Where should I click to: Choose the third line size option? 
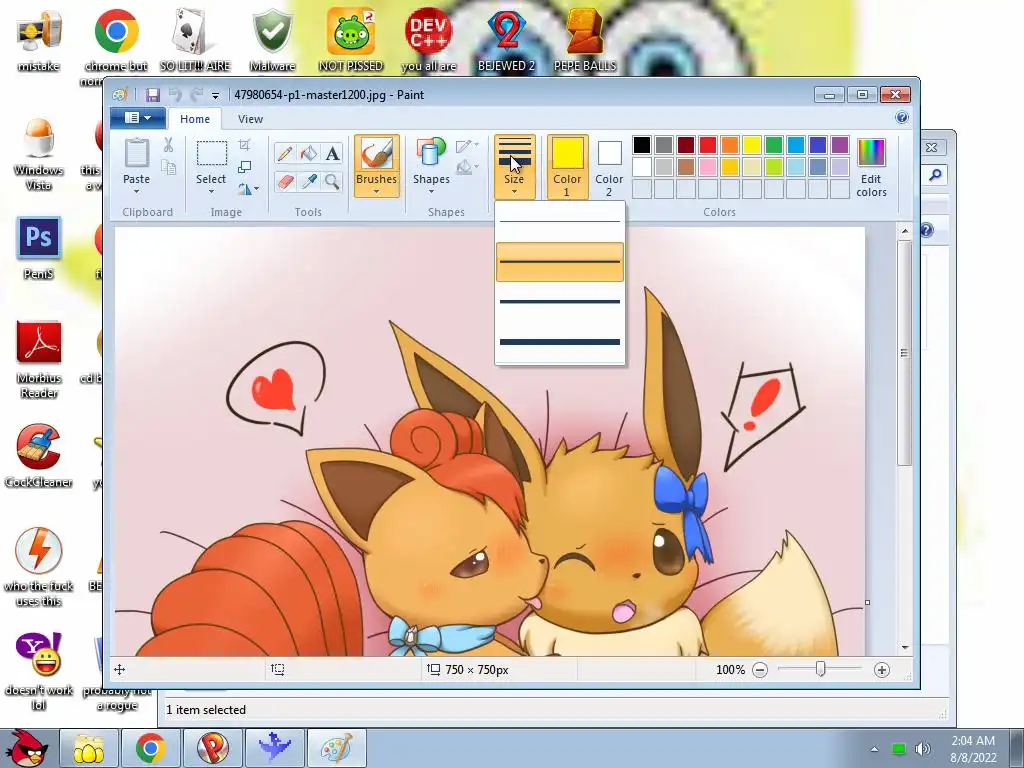[560, 302]
